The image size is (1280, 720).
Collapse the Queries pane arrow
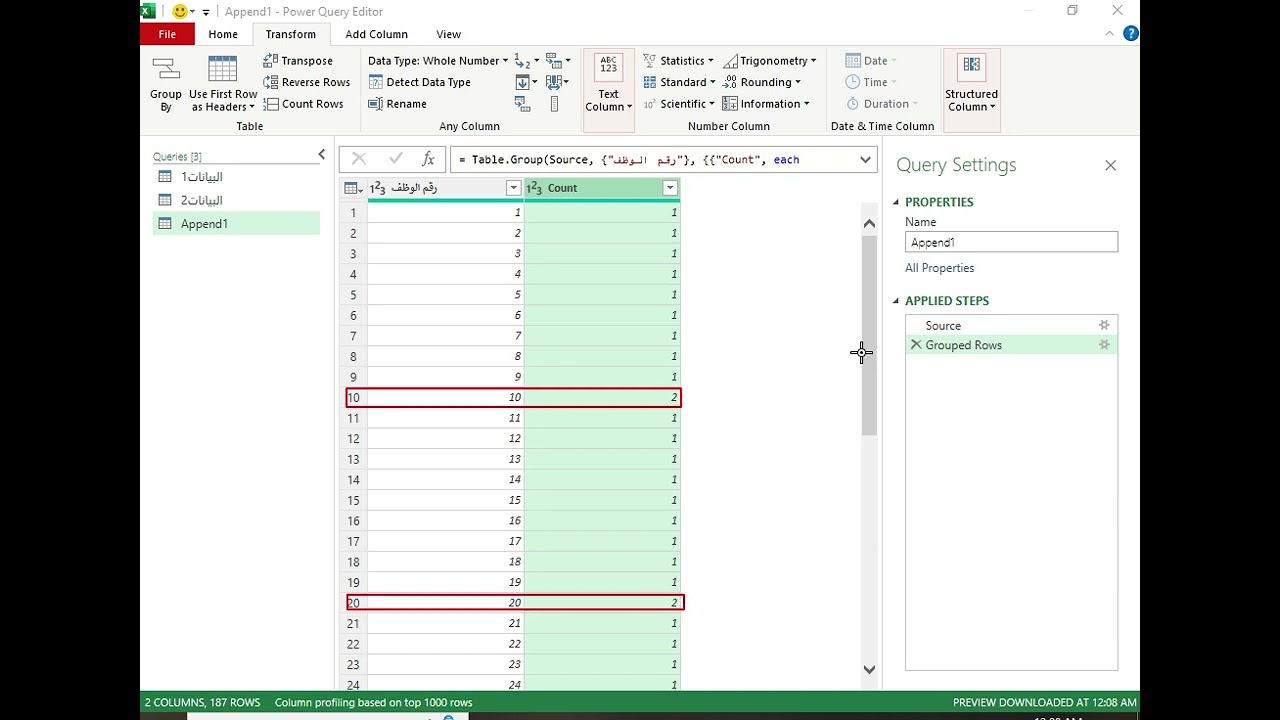(321, 155)
